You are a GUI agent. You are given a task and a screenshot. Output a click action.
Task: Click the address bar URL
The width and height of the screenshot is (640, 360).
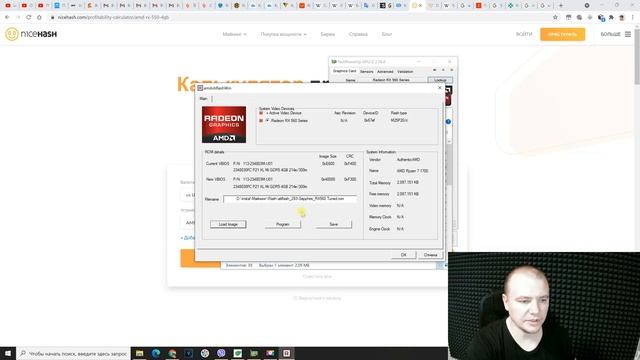point(113,17)
